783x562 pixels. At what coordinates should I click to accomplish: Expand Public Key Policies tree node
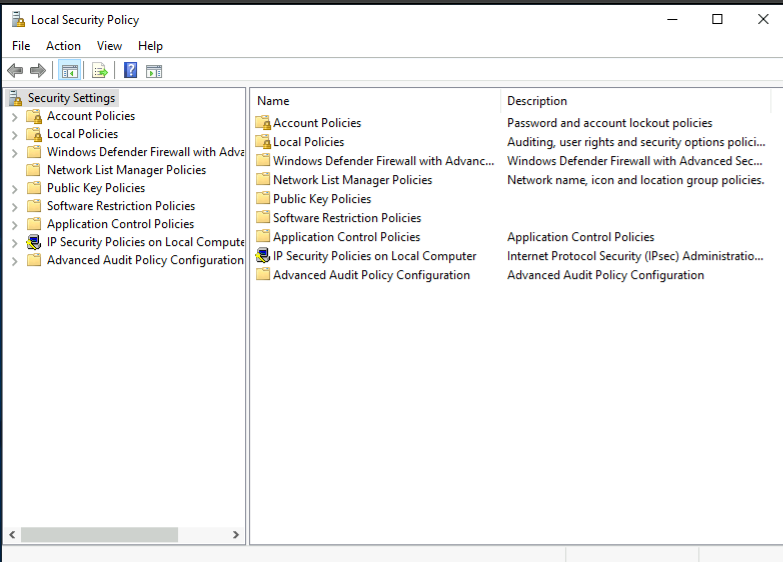pos(15,189)
